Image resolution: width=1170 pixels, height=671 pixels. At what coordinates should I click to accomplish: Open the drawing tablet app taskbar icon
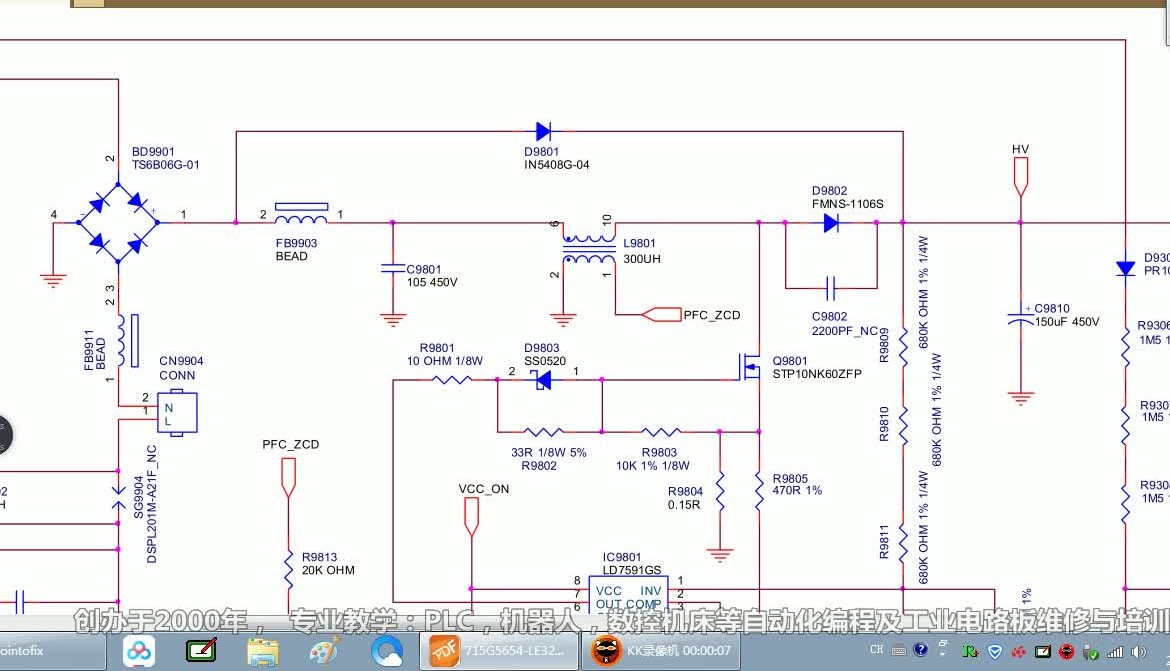pyautogui.click(x=201, y=651)
